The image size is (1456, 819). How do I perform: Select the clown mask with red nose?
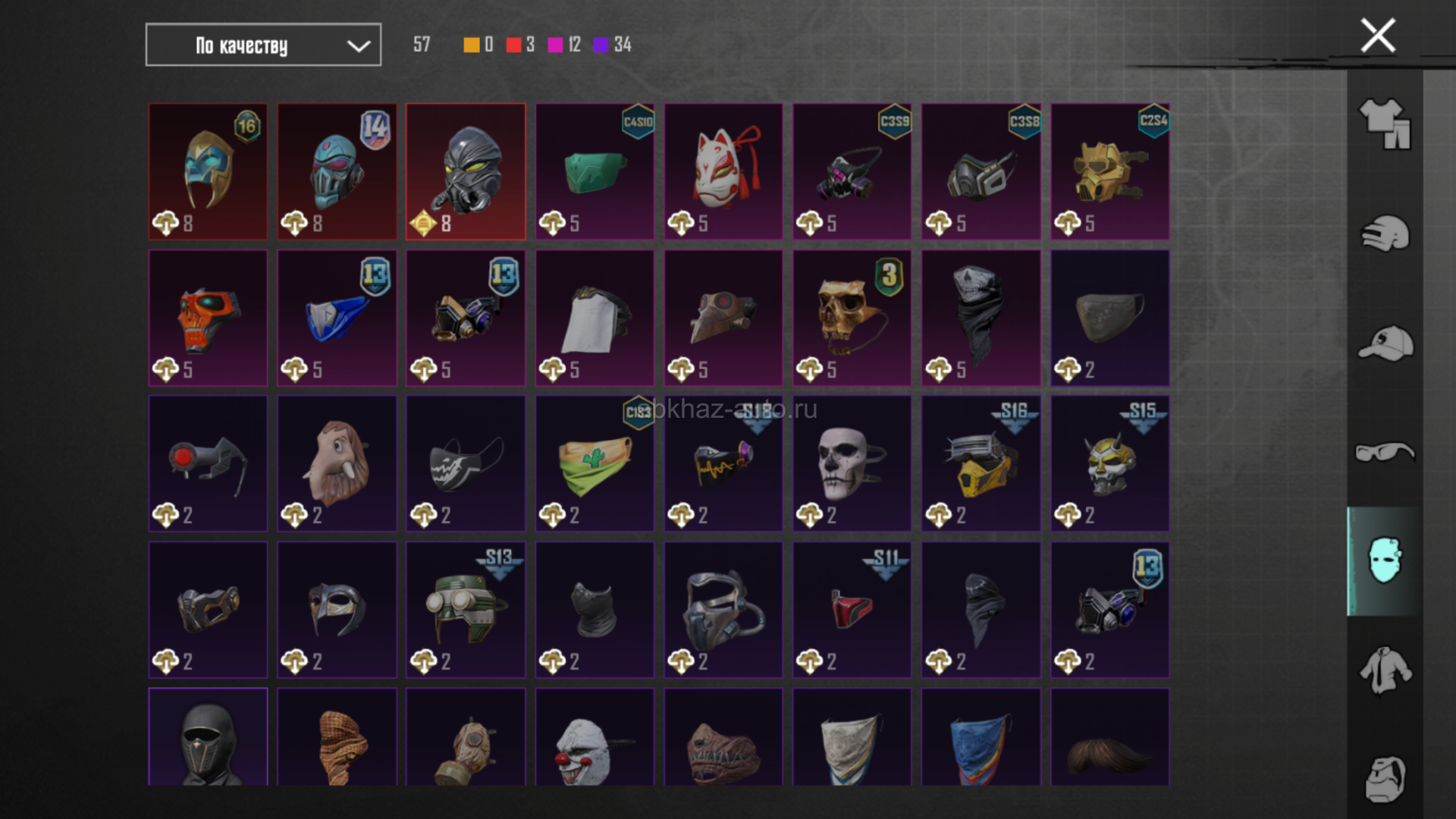coord(595,737)
